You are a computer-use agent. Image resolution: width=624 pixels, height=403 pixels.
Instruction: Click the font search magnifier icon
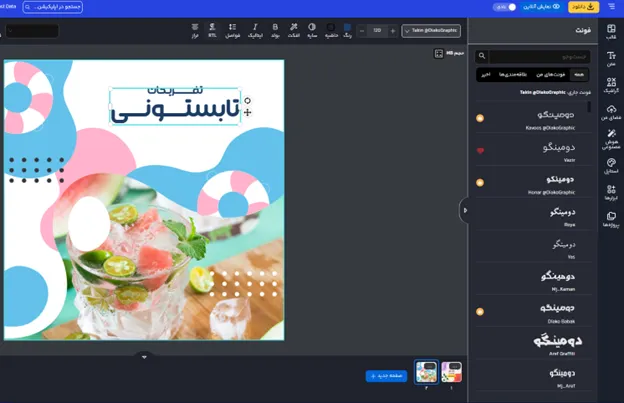click(482, 57)
